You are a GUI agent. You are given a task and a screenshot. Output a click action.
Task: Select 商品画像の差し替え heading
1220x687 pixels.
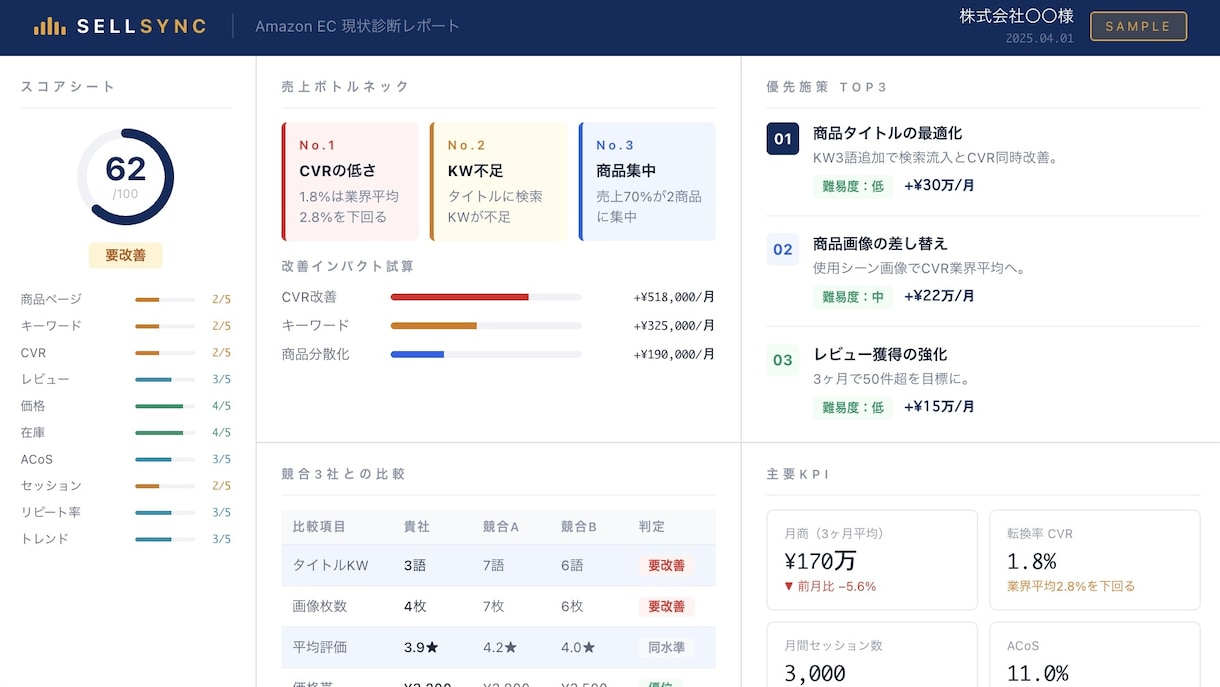pyautogui.click(x=880, y=244)
